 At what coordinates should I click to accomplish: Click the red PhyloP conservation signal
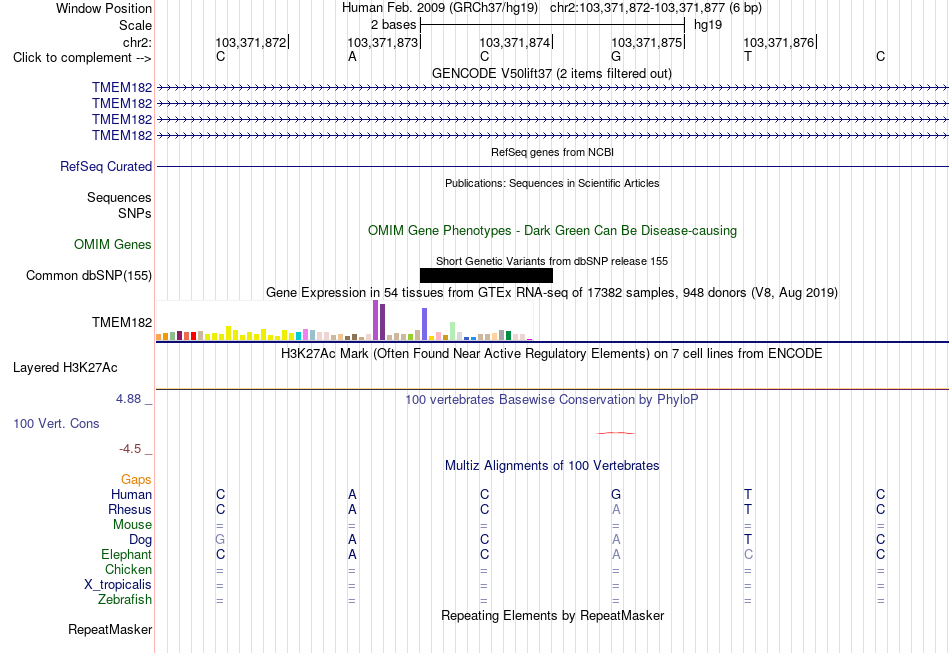click(616, 433)
